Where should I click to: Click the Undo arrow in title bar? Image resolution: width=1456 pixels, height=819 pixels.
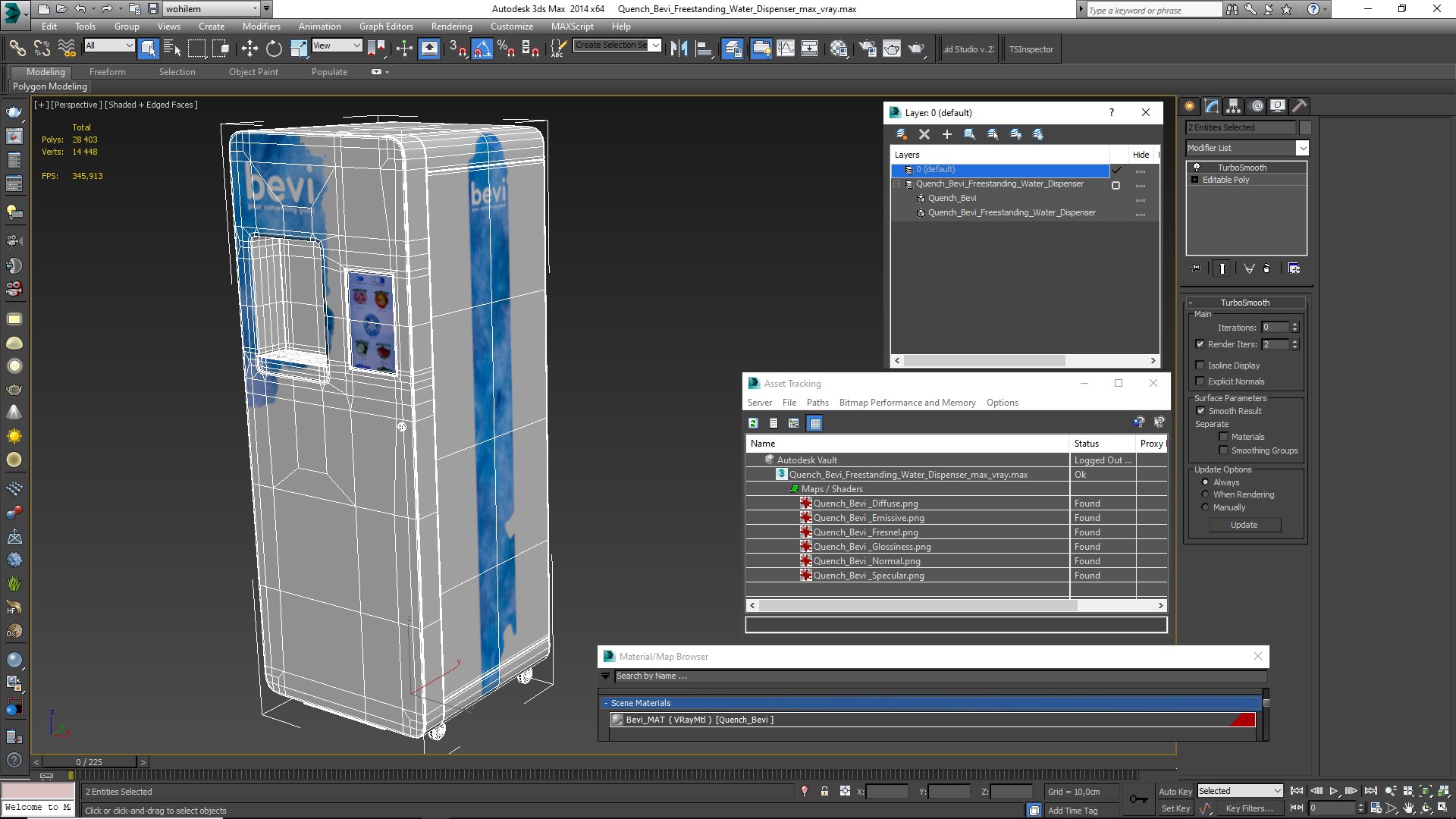(x=80, y=9)
